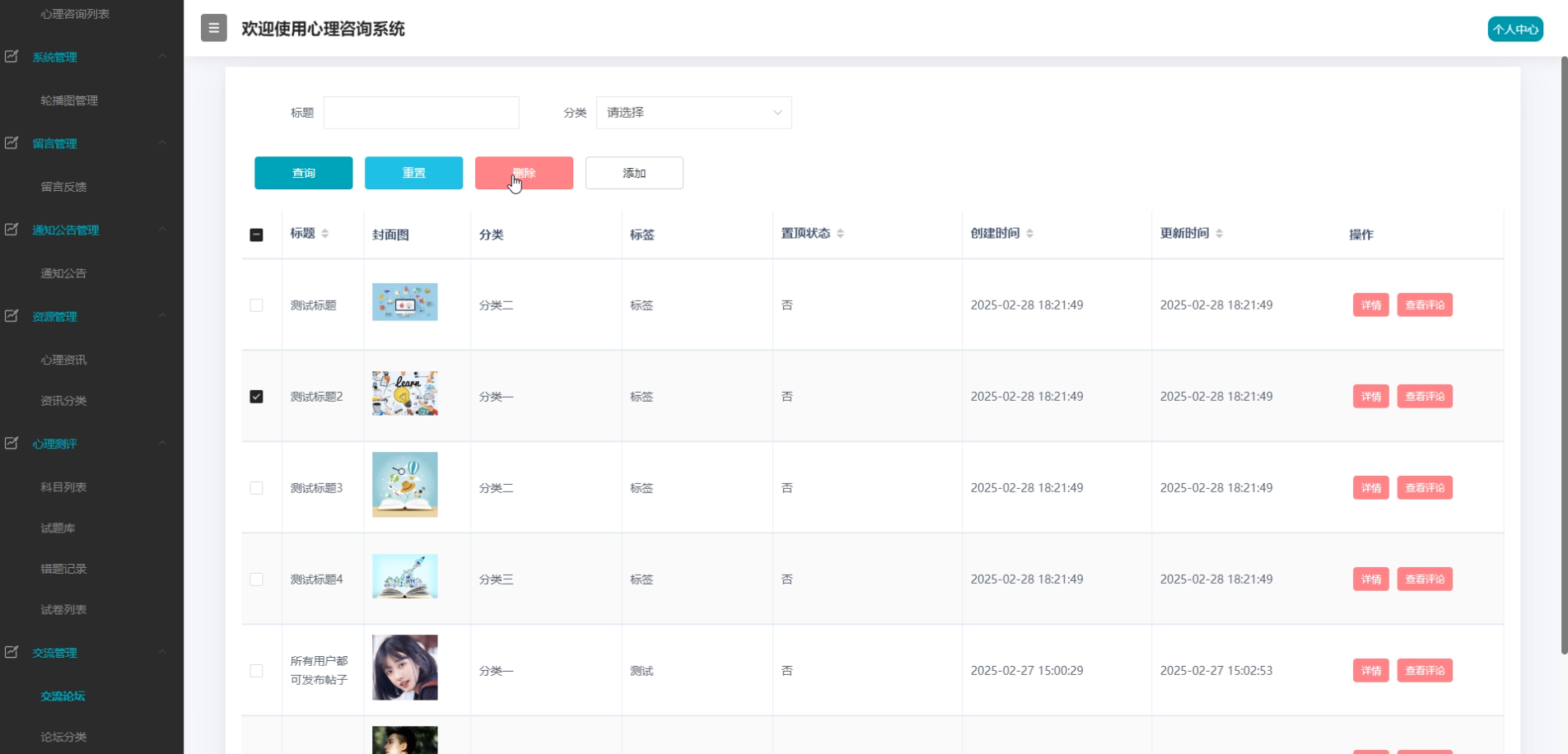Image resolution: width=1568 pixels, height=754 pixels.
Task: Click the page vertical scrollbar
Action: click(1564, 354)
